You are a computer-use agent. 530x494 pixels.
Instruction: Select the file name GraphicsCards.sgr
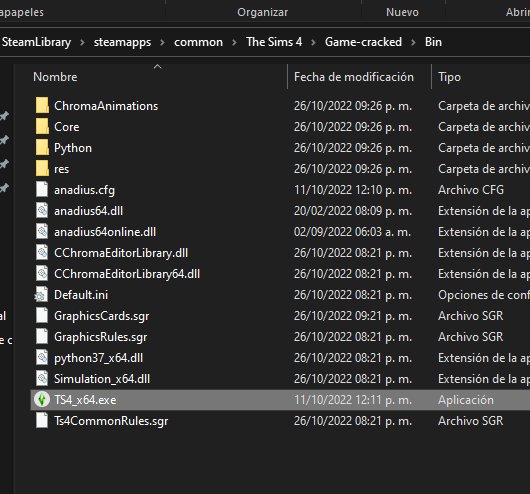point(102,316)
